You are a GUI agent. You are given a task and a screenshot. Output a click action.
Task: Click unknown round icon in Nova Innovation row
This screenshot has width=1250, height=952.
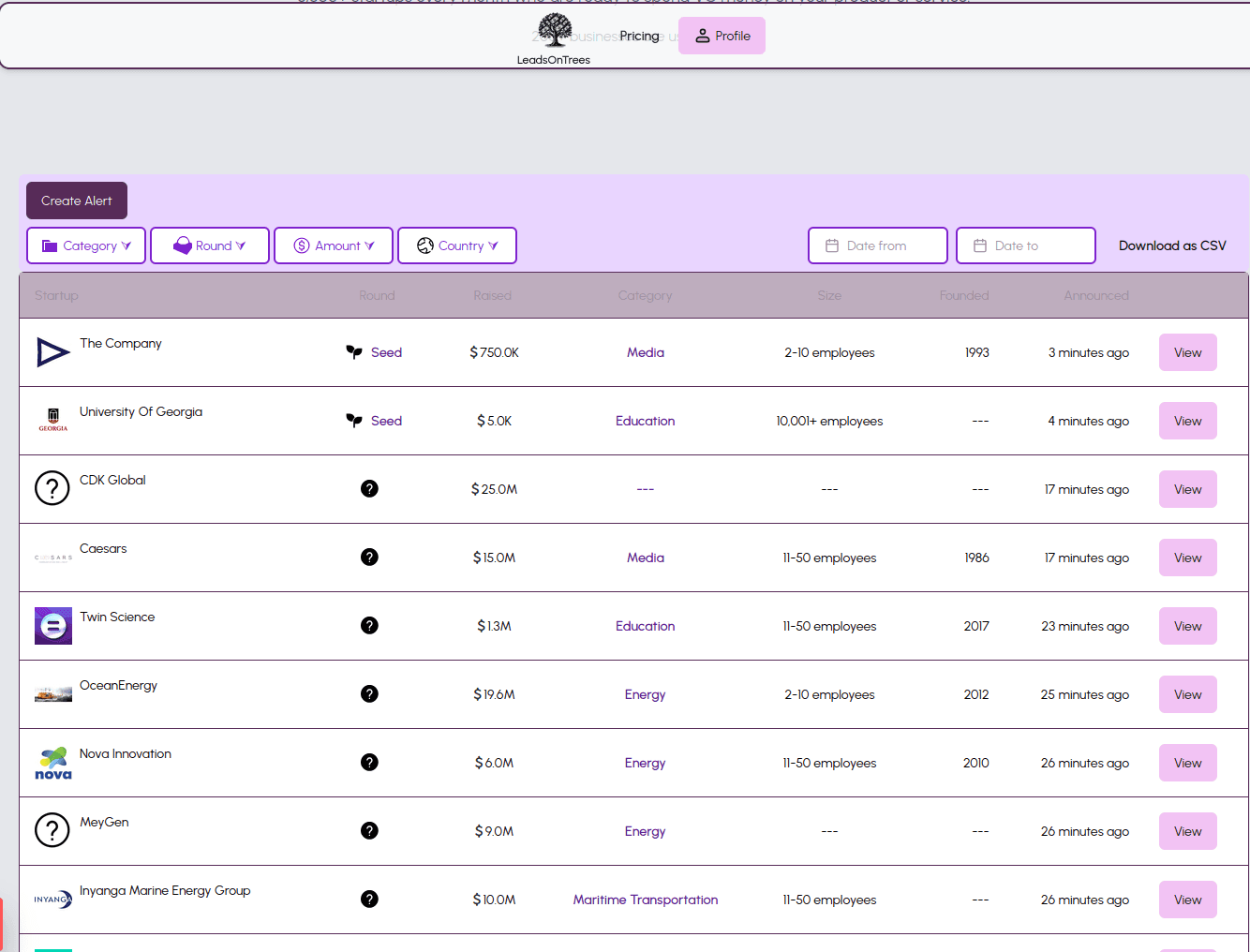369,762
